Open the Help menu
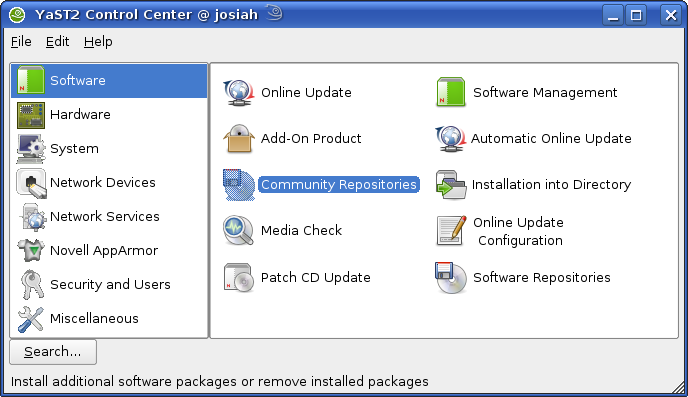Viewport: 688px width, 397px height. [x=98, y=42]
